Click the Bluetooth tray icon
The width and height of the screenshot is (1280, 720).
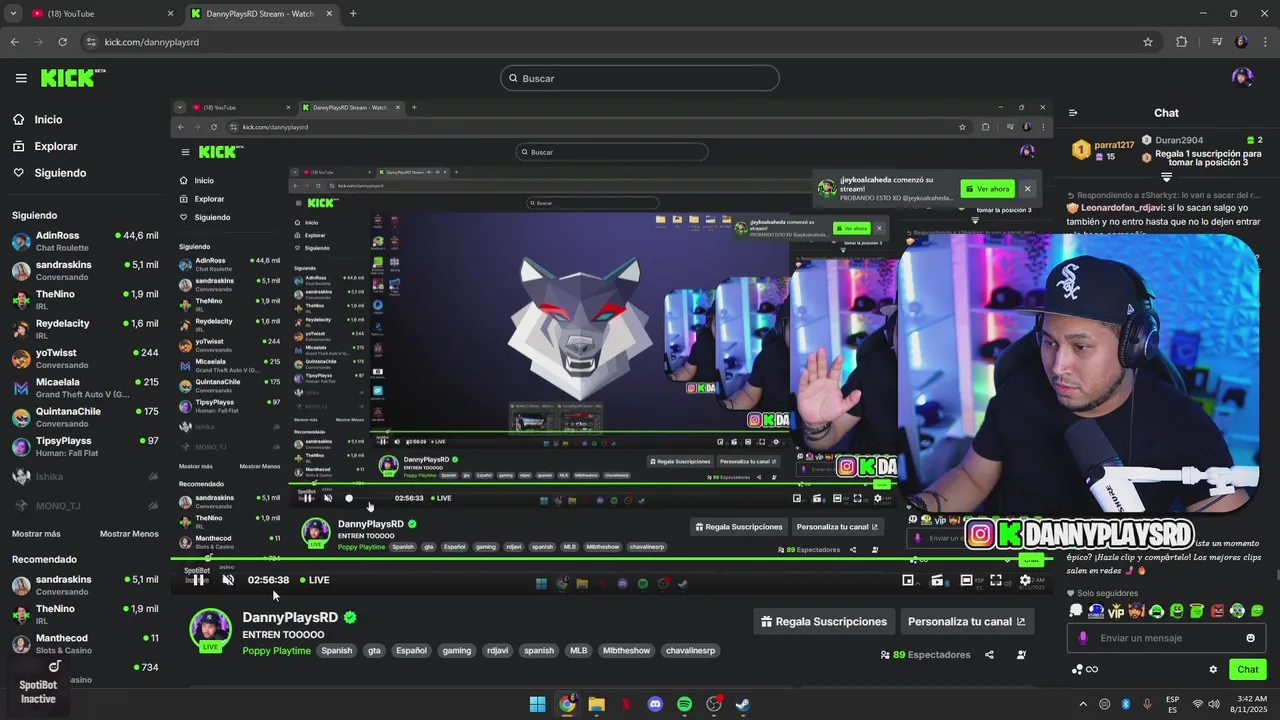coord(1125,704)
